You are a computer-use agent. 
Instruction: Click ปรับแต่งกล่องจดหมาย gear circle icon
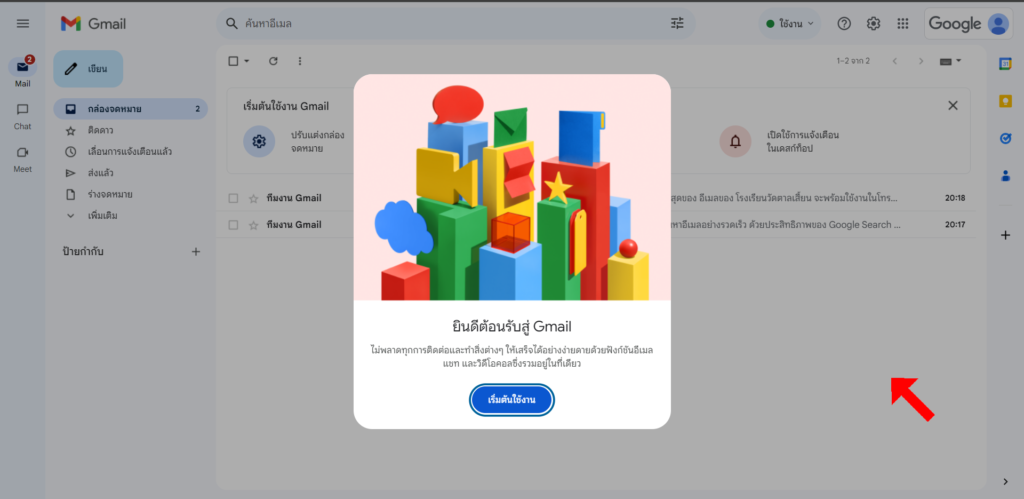[259, 141]
